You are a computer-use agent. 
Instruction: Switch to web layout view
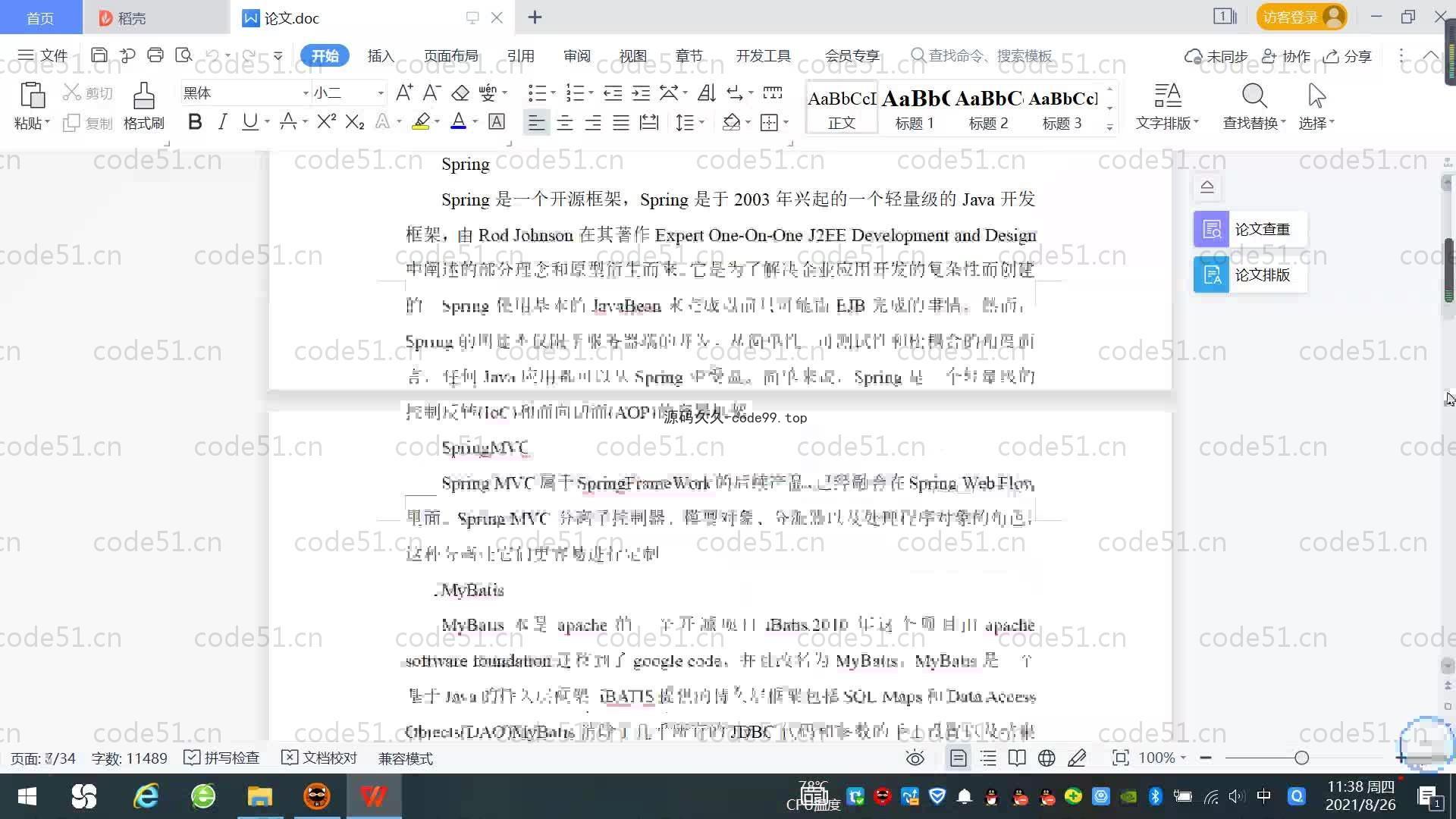point(1046,758)
